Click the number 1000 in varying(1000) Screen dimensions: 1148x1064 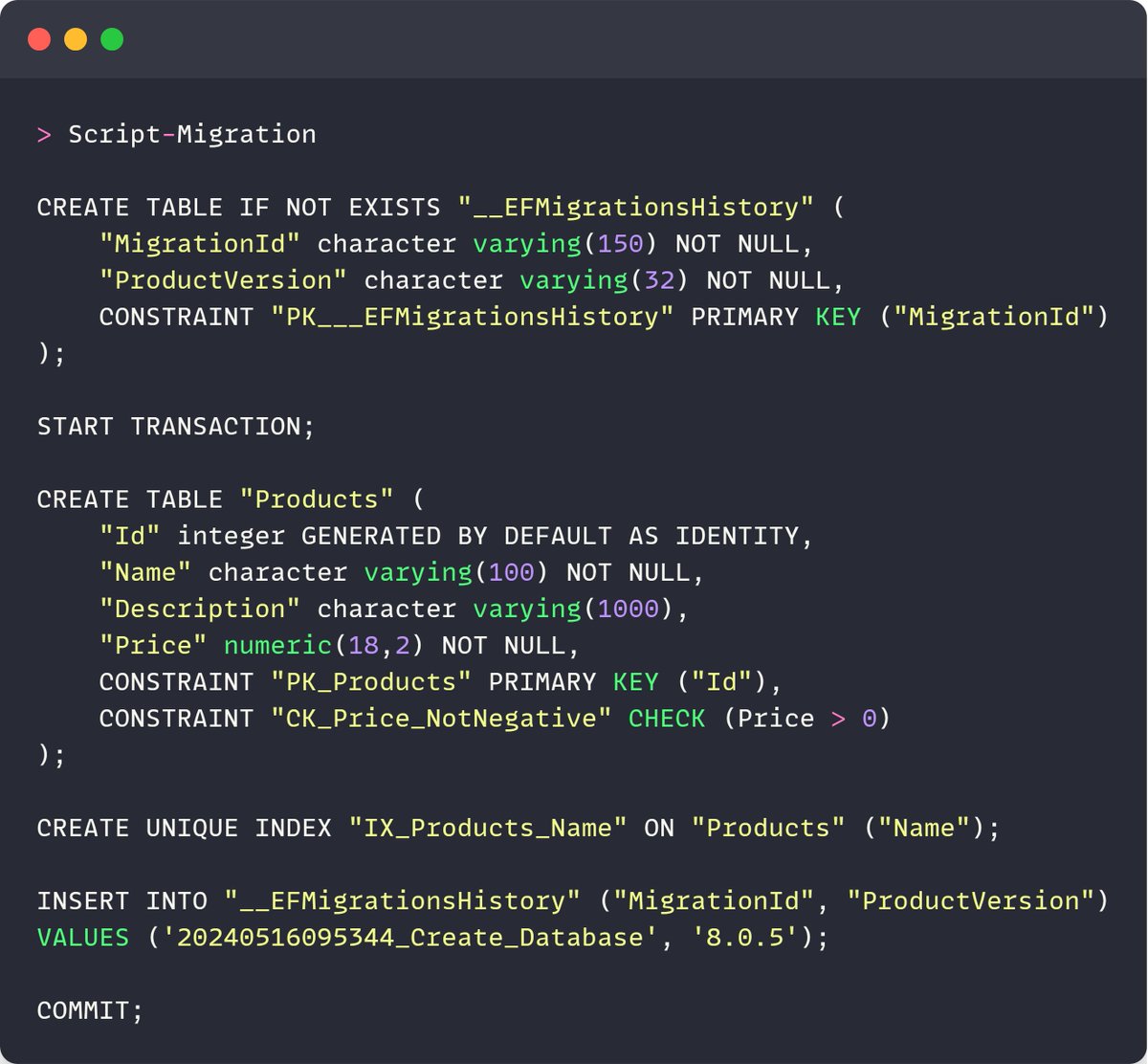pos(629,609)
